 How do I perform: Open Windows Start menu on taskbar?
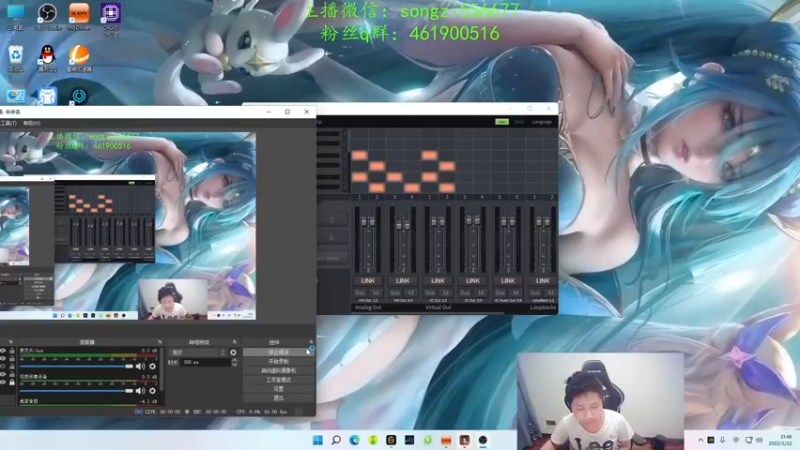click(317, 440)
